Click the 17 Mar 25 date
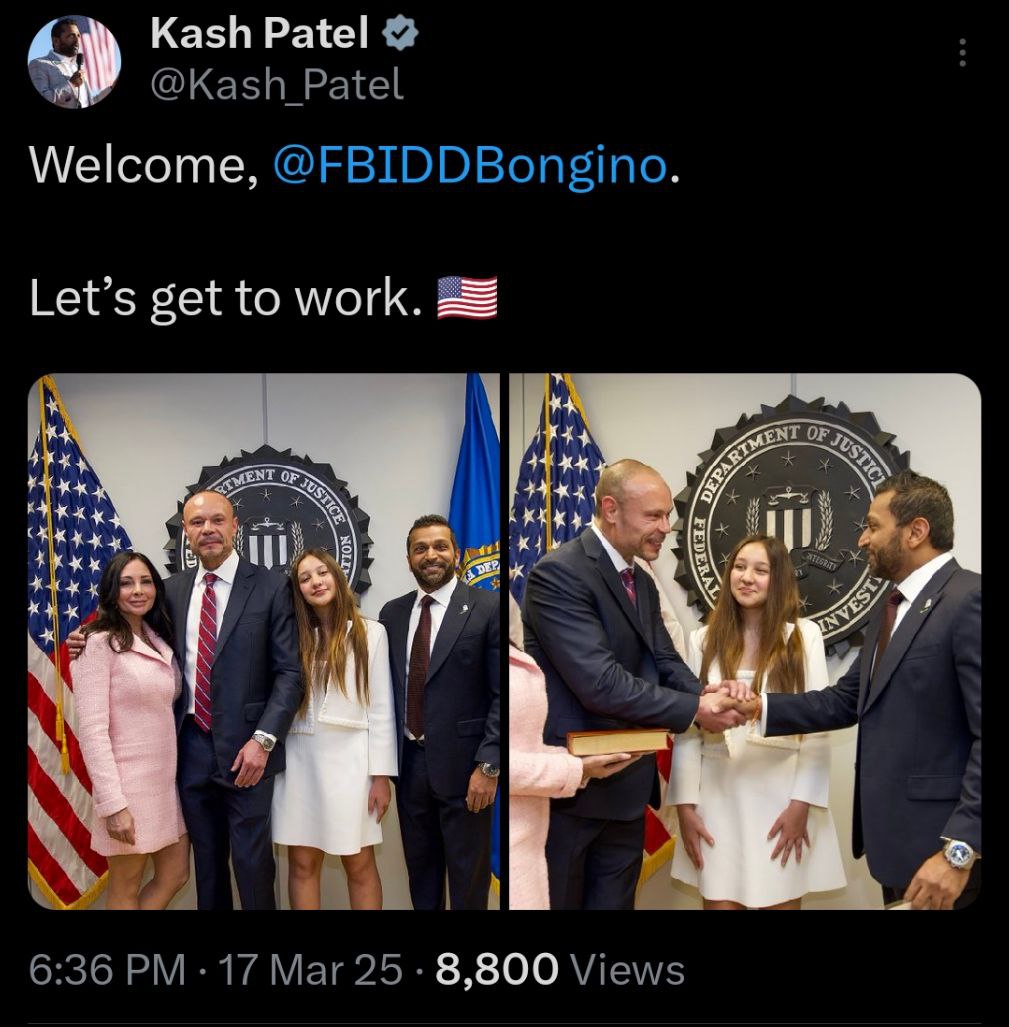The width and height of the screenshot is (1009, 1027). 310,969
